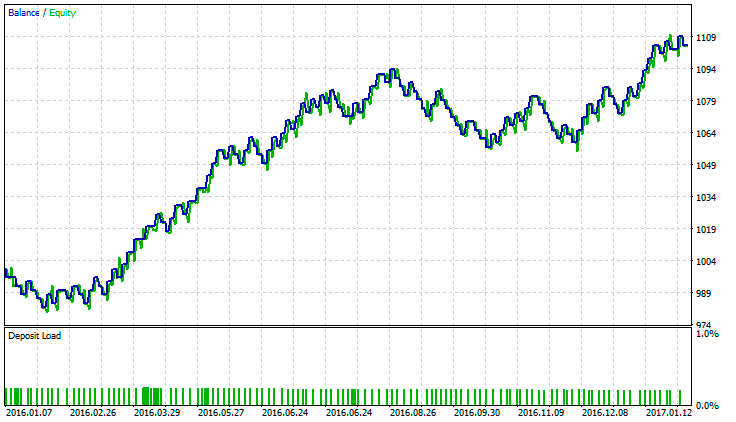This screenshot has width=736, height=422.
Task: Select the 2016.02.26 date label
Action: 93,413
